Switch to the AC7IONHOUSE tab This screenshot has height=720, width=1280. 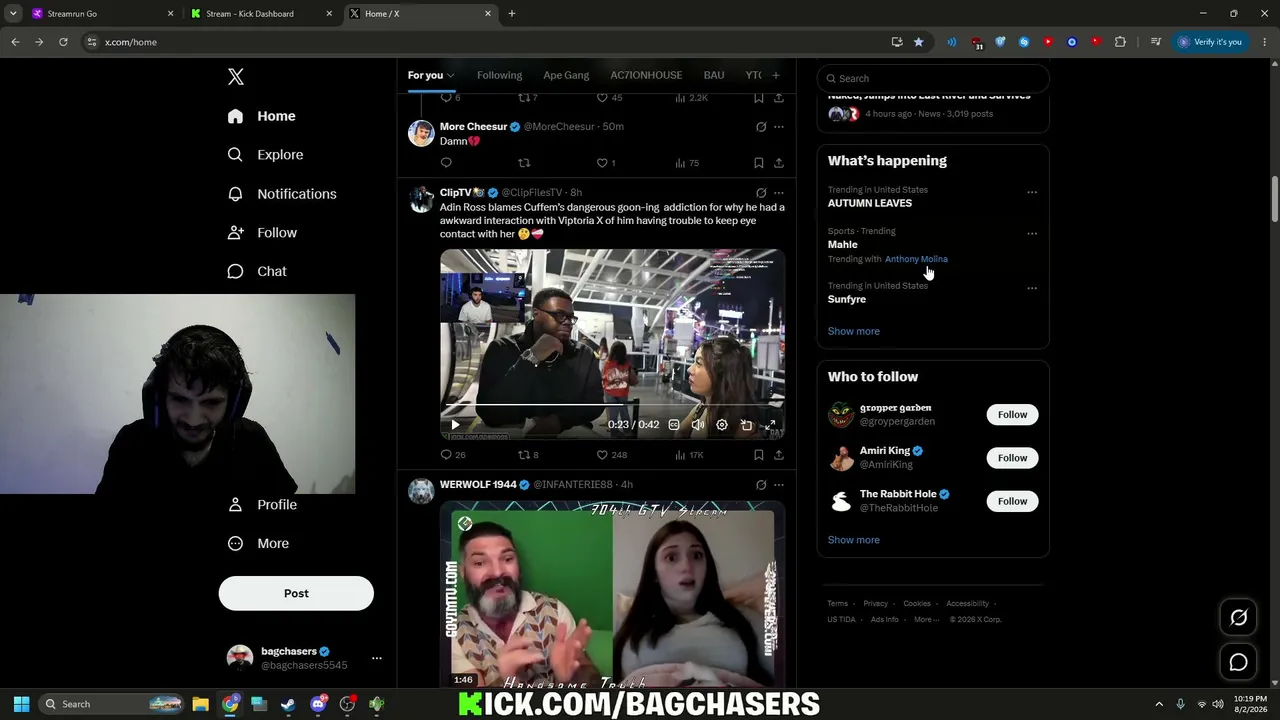646,75
